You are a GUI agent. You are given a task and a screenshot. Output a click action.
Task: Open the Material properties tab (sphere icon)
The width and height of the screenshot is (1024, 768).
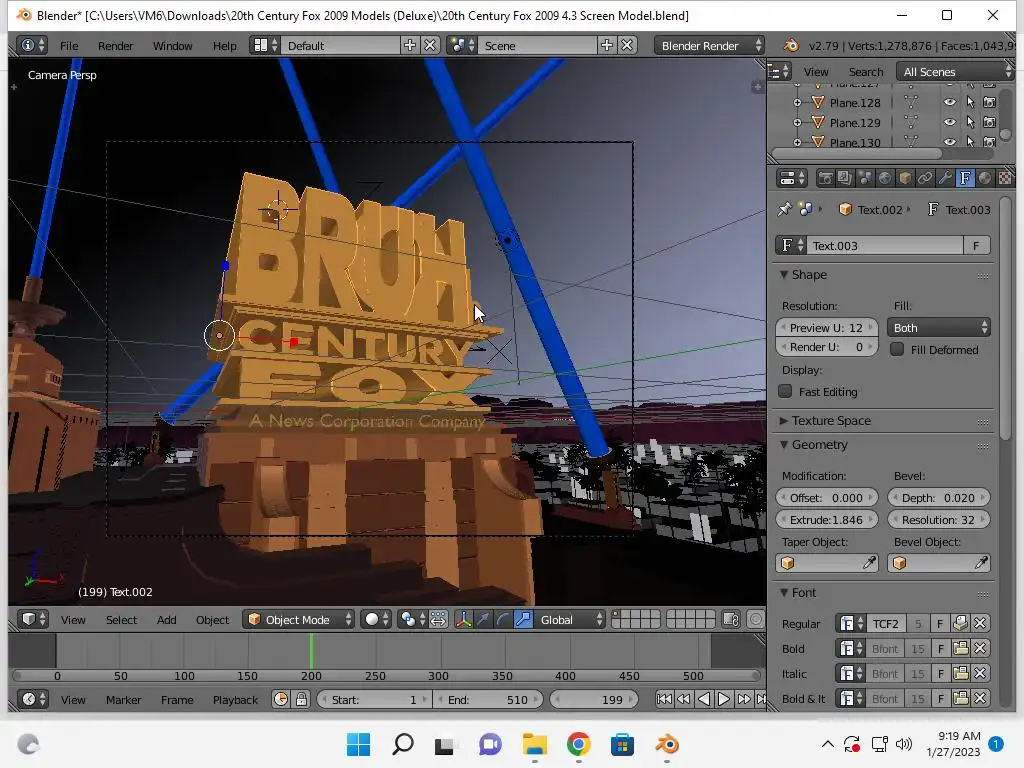coord(985,178)
